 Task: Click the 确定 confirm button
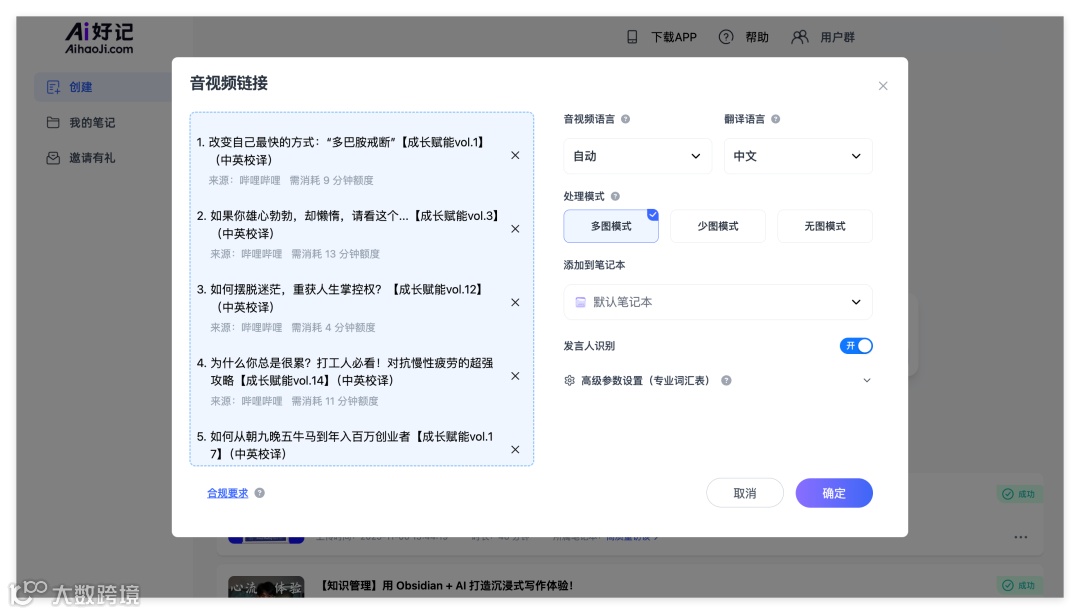(x=834, y=493)
